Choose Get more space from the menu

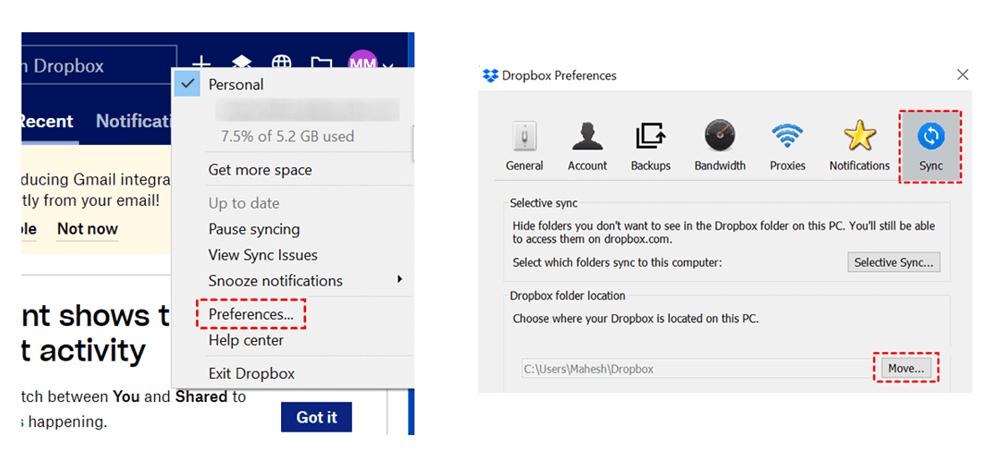click(x=260, y=170)
